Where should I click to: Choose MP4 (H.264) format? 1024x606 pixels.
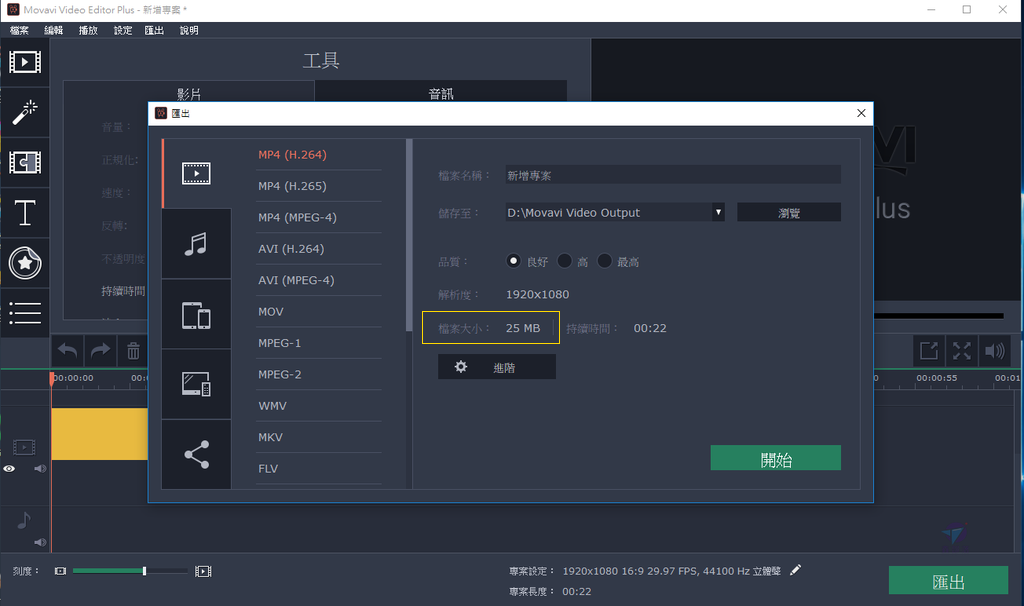tap(293, 155)
